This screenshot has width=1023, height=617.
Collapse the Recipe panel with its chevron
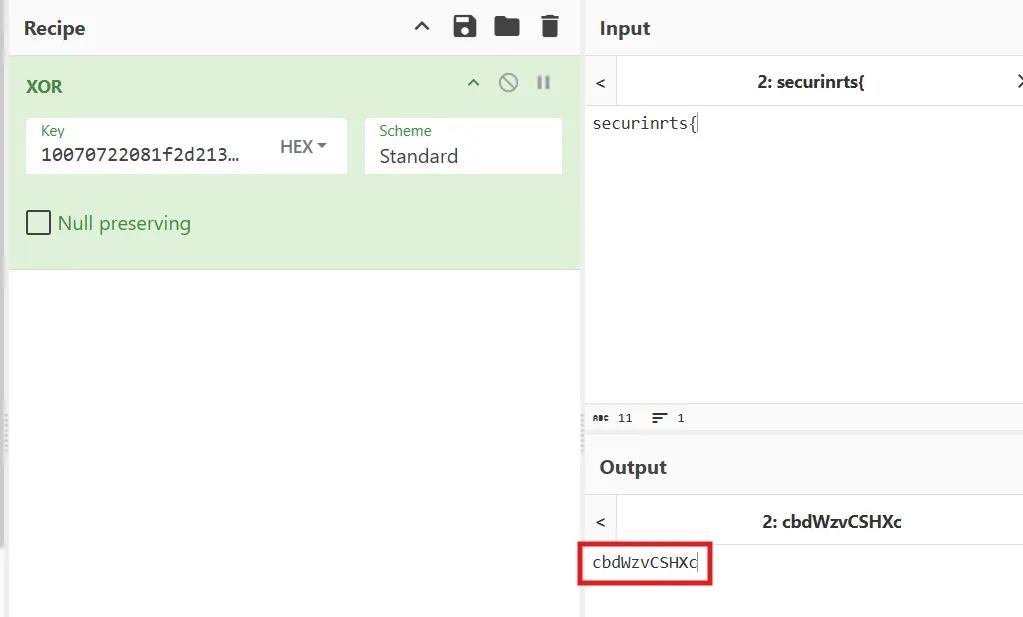(421, 26)
